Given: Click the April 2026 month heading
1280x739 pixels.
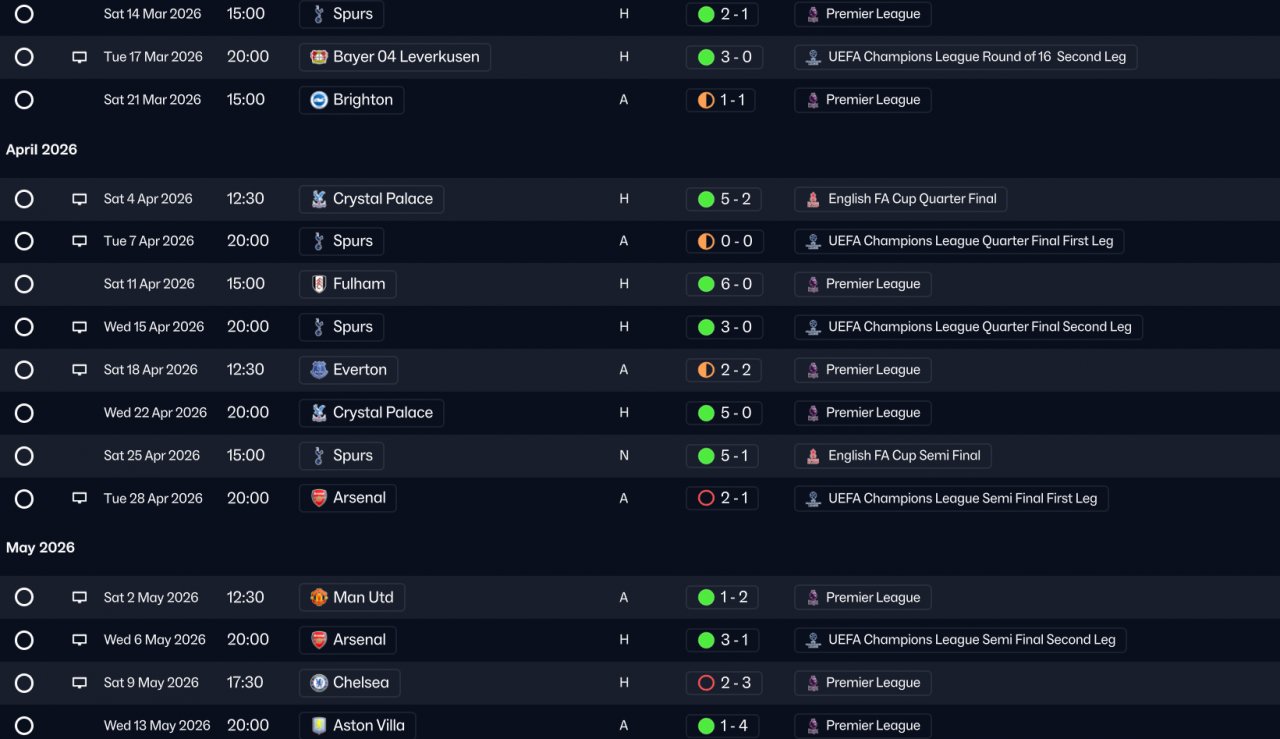Looking at the screenshot, I should [42, 150].
